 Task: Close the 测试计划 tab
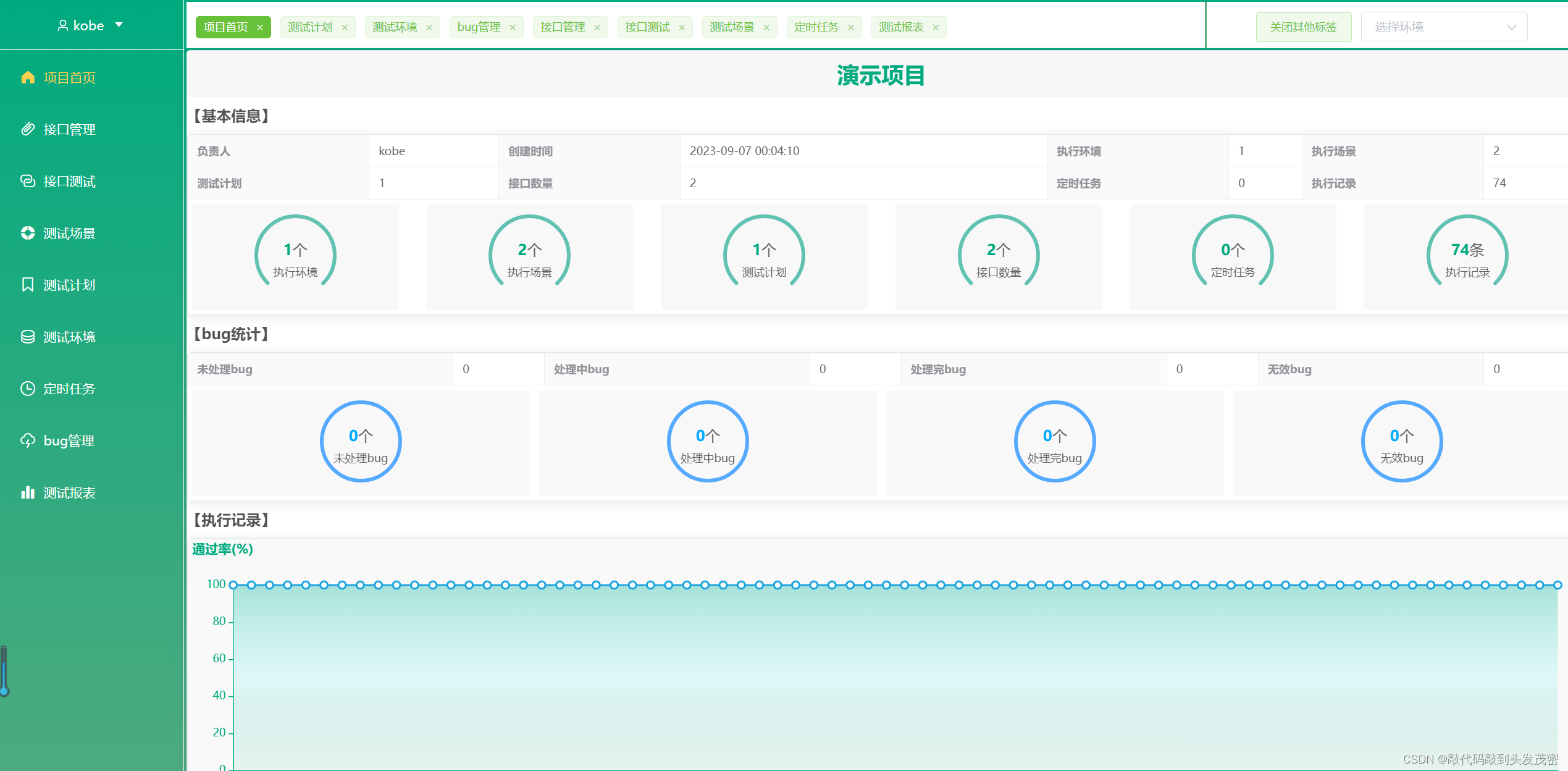click(x=345, y=27)
